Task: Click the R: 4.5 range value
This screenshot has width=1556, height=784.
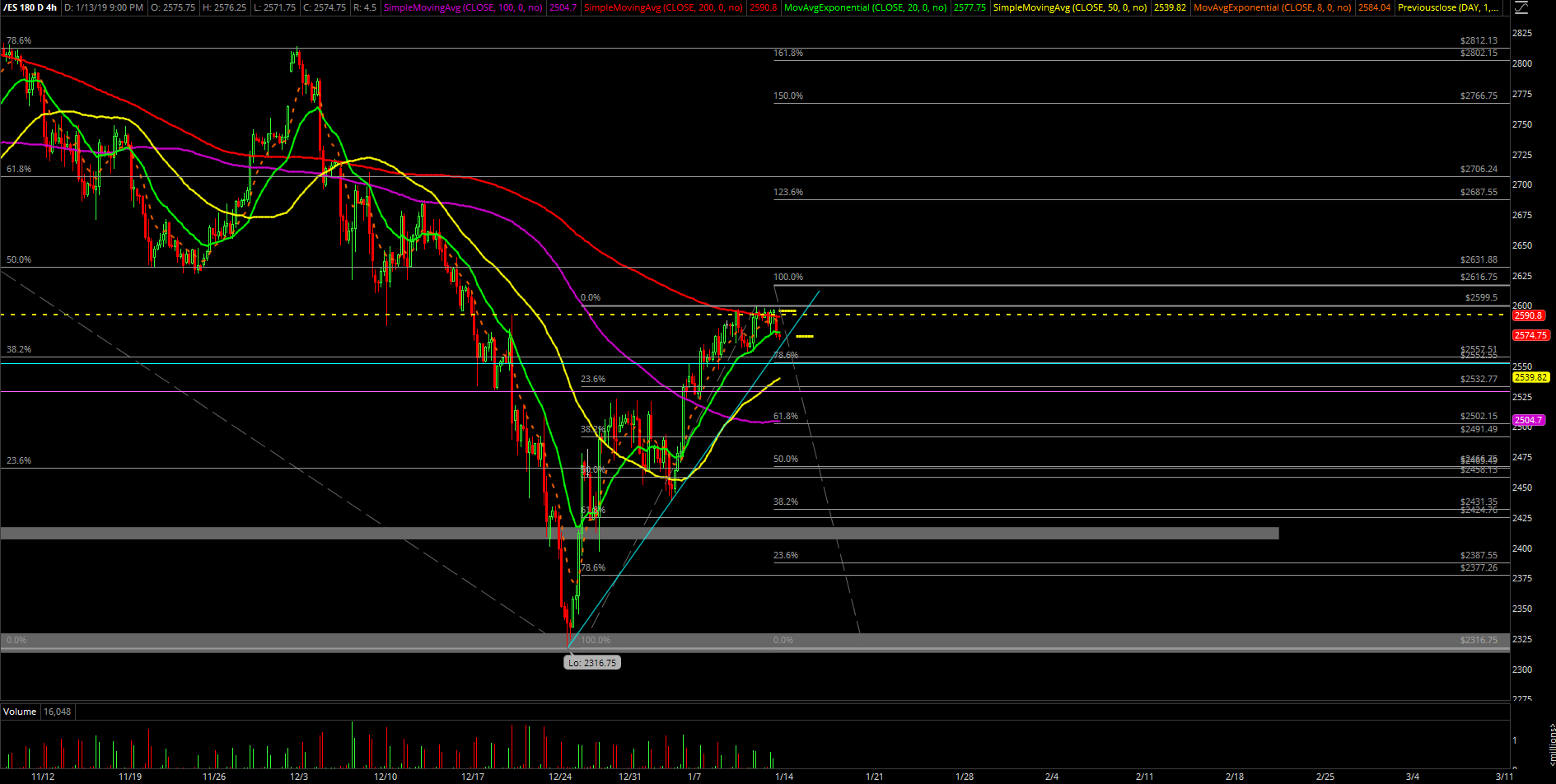Action: pyautogui.click(x=365, y=7)
